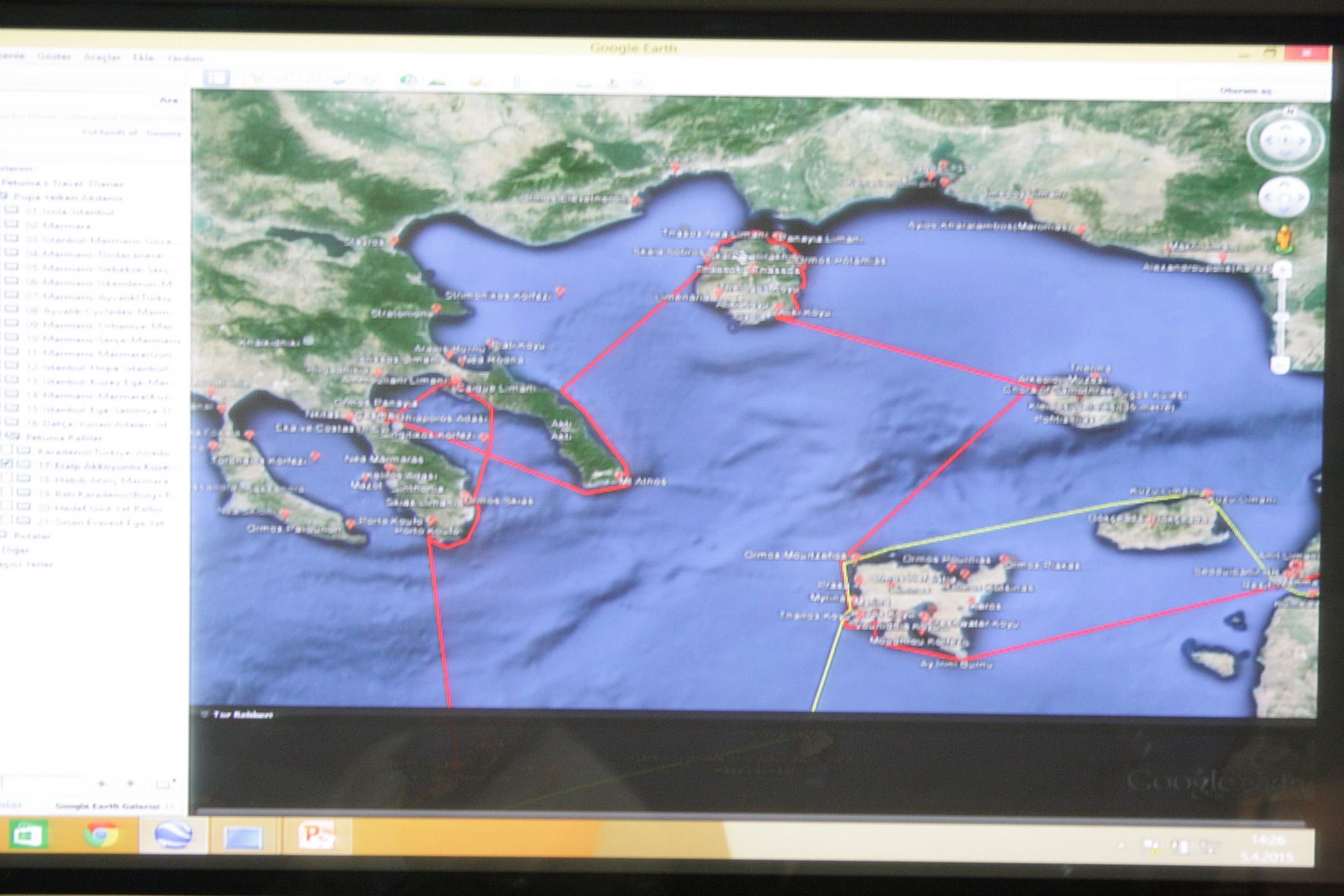Open the Ekle menu

click(x=144, y=58)
